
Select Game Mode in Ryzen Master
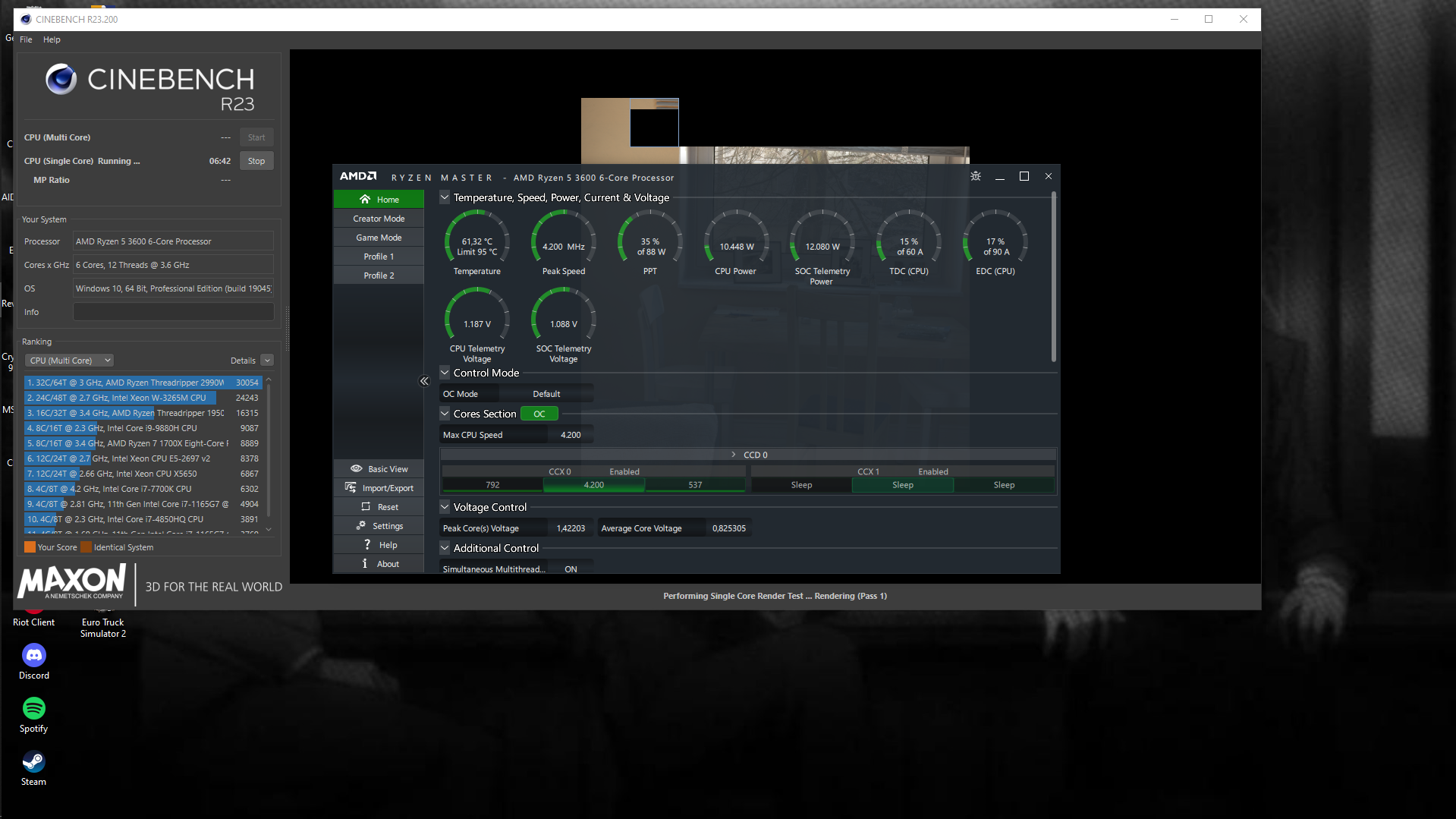(x=379, y=238)
